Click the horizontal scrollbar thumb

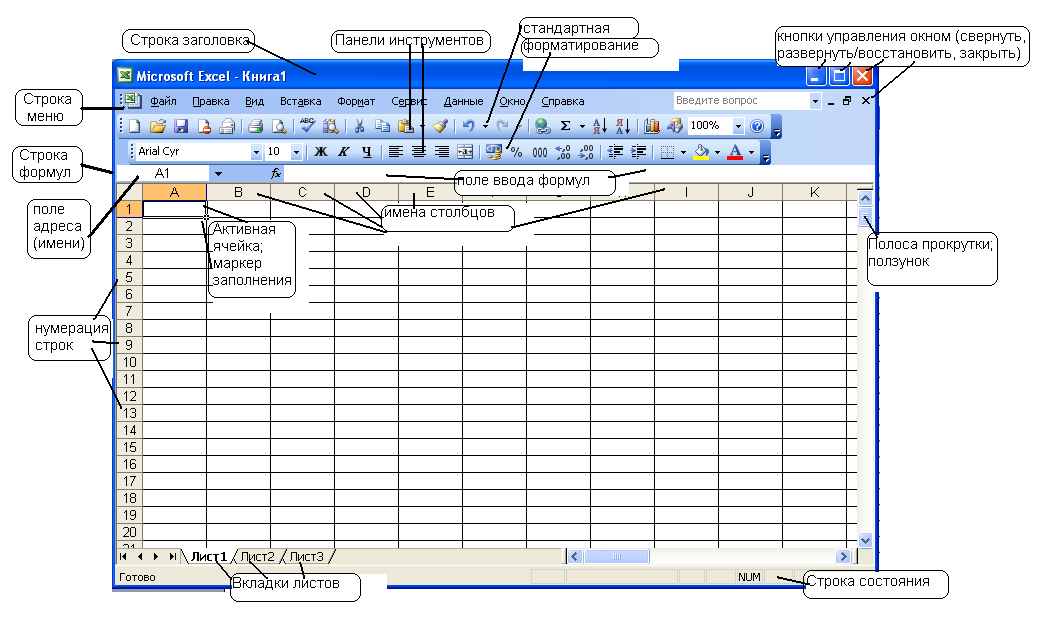click(617, 556)
